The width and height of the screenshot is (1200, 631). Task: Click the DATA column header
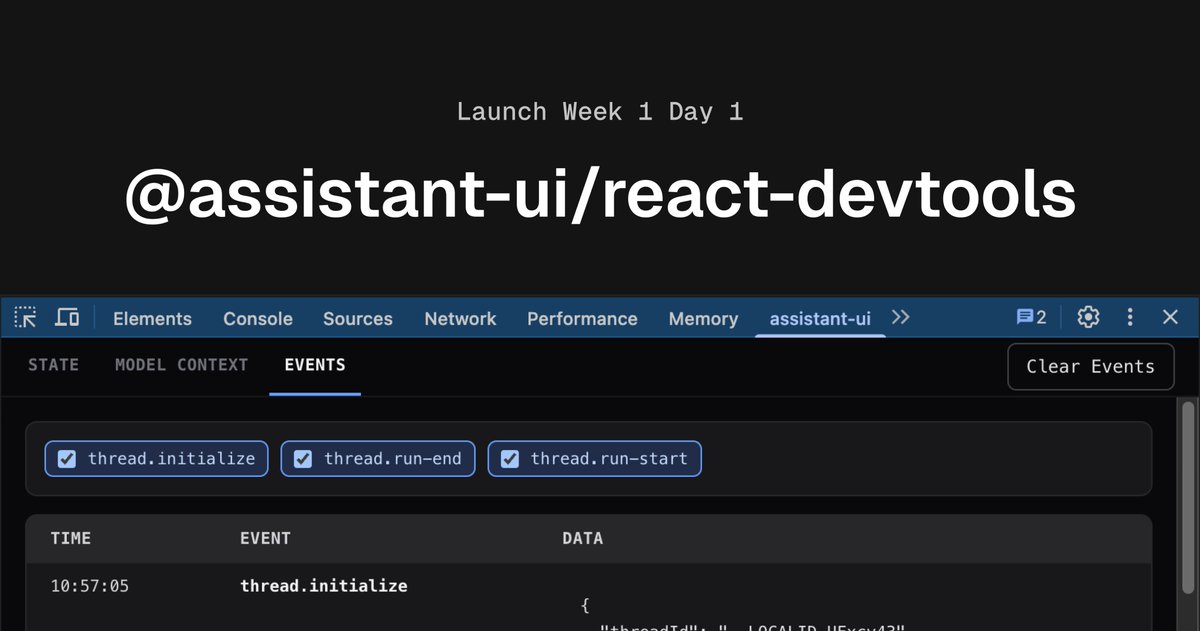(583, 538)
